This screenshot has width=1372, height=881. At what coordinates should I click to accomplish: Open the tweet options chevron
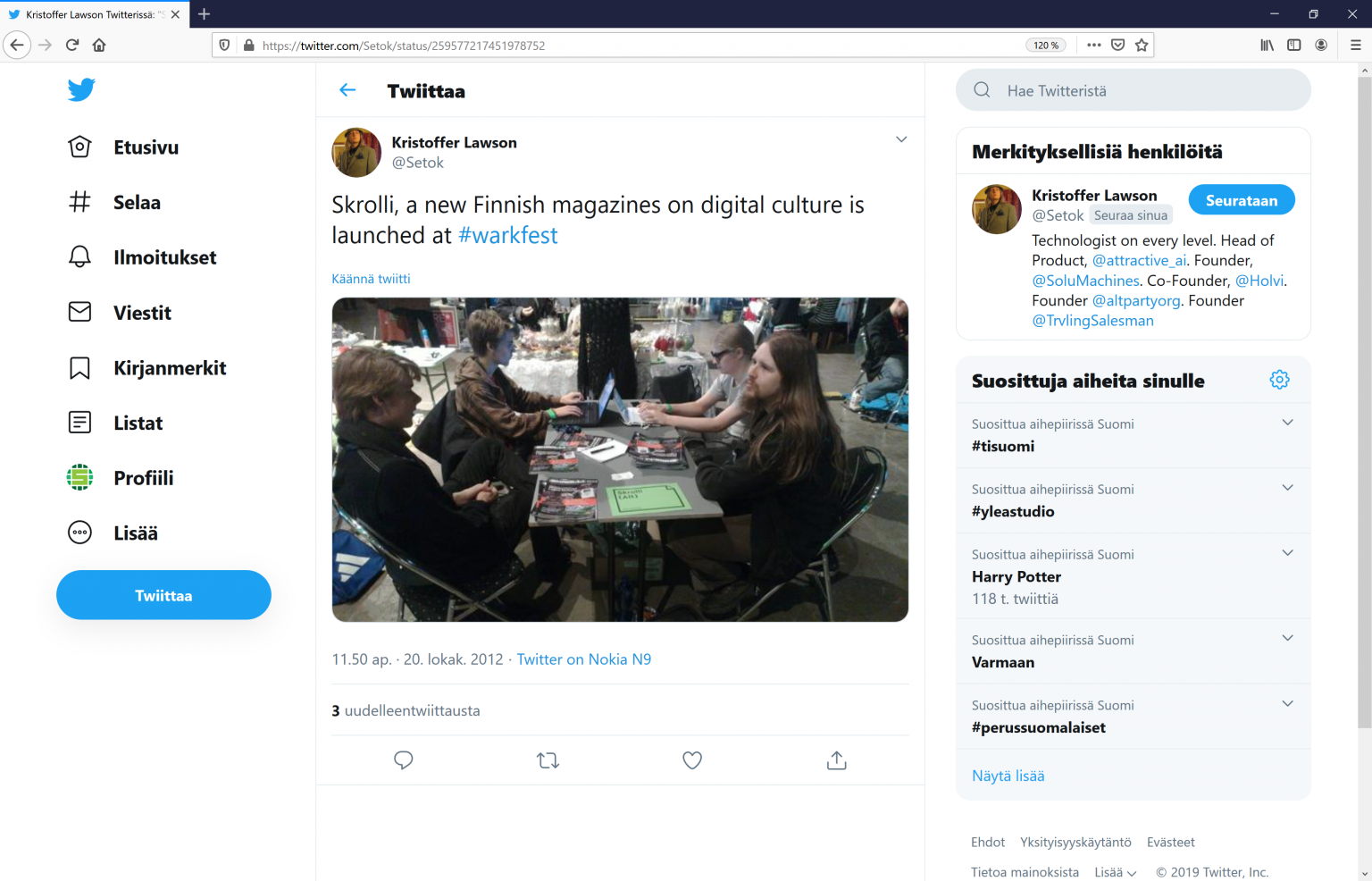[901, 139]
